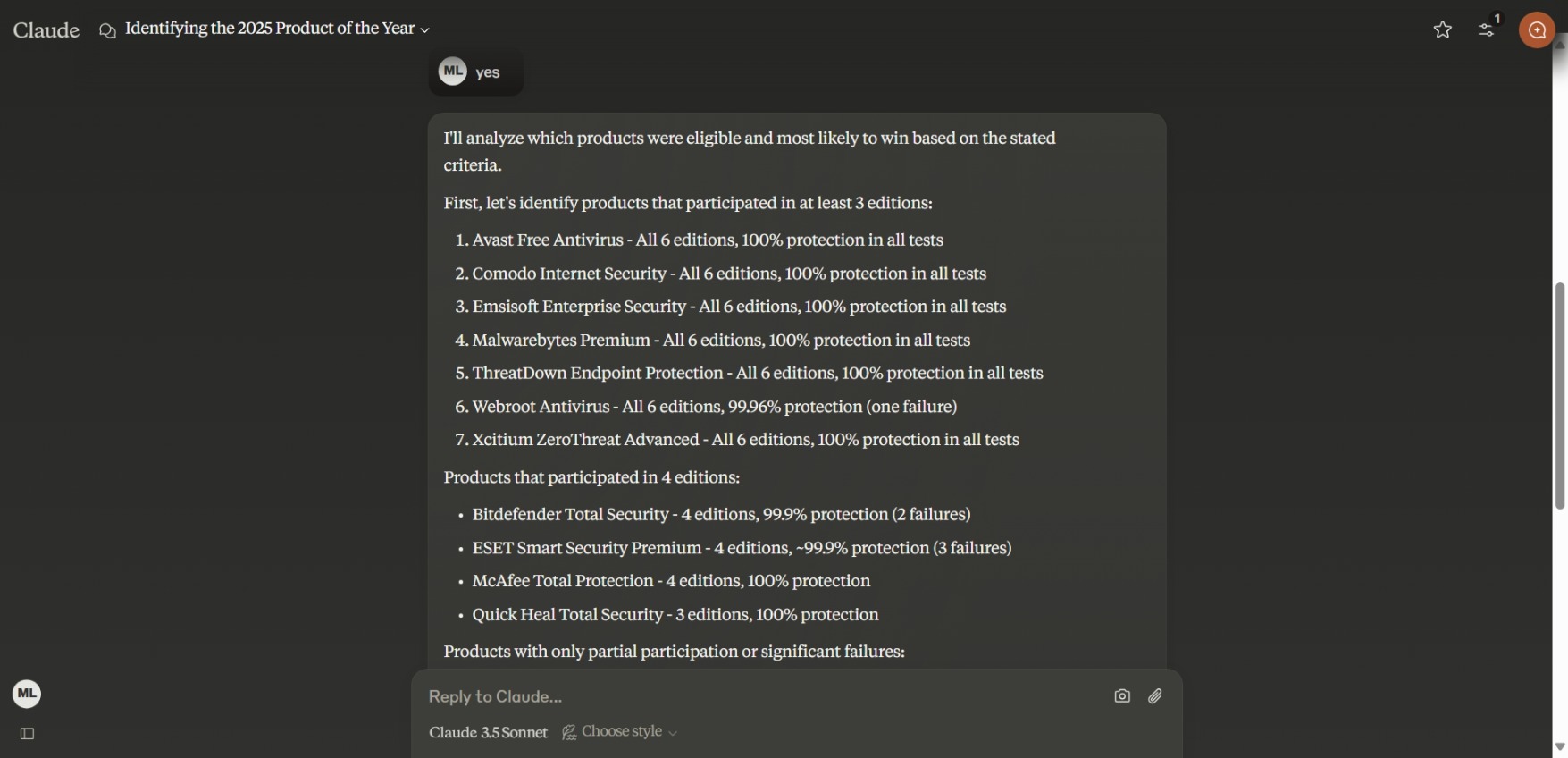Click the user message saying yes
This screenshot has width=1568, height=758.
476,72
